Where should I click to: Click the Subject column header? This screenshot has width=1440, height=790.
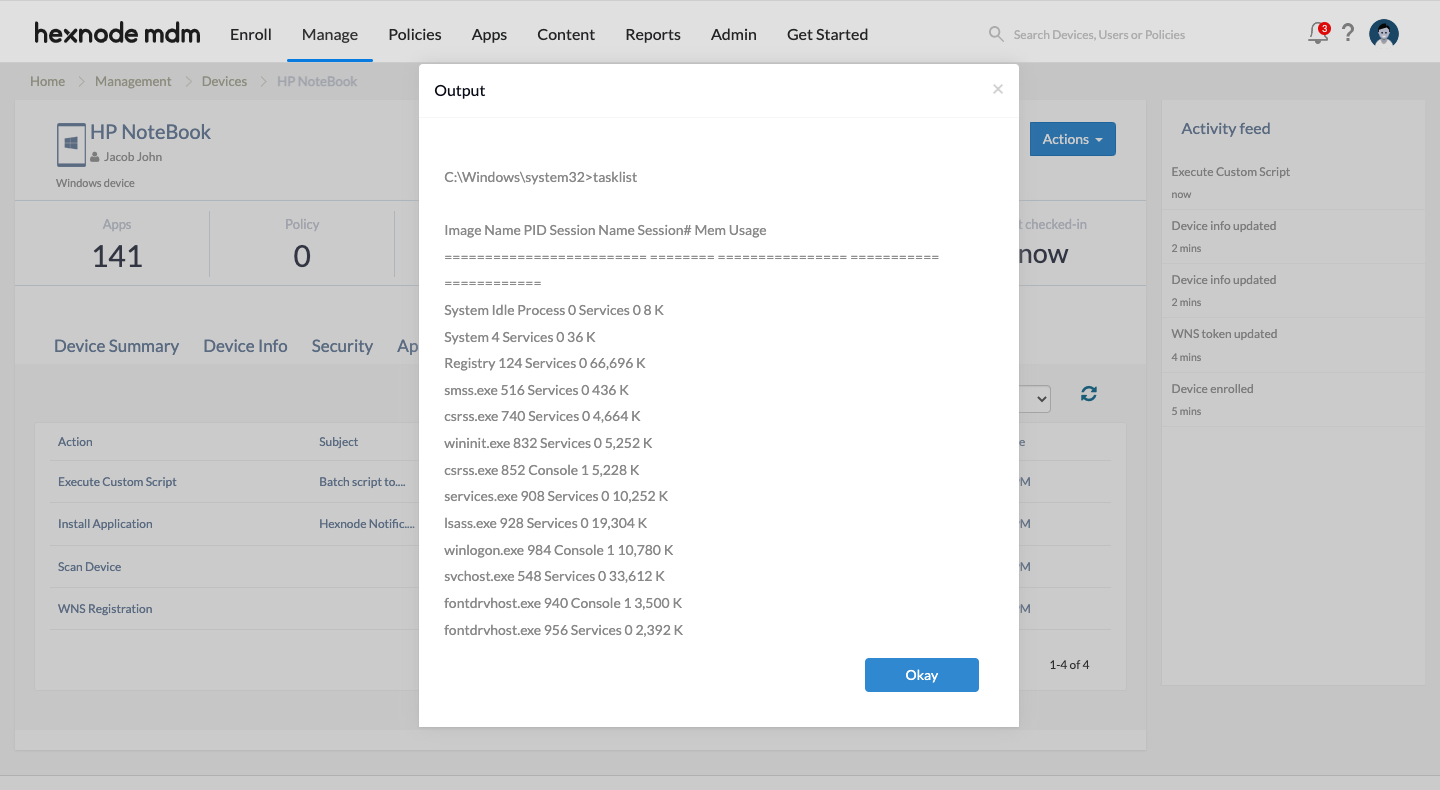(338, 441)
